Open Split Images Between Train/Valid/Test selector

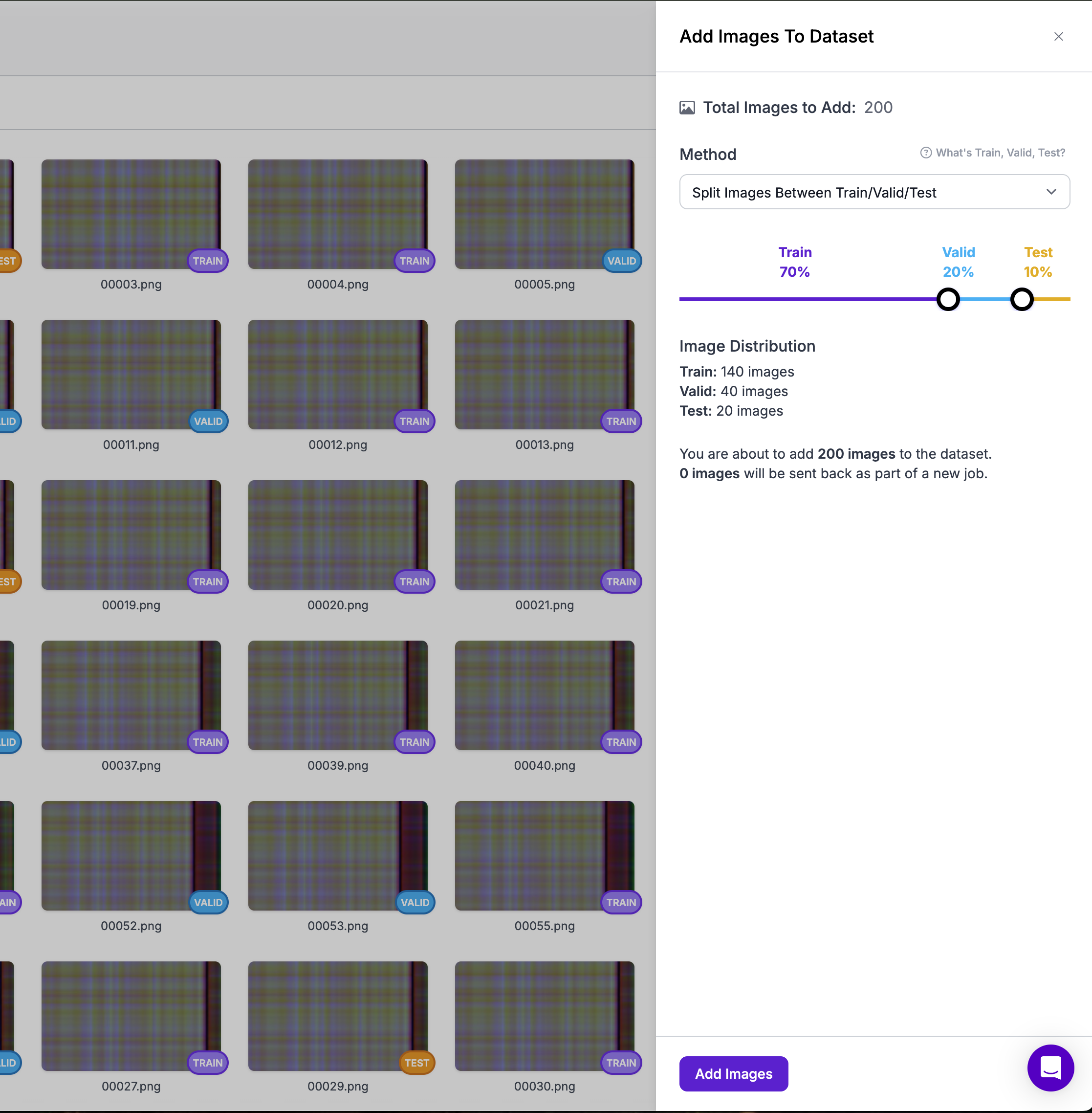click(x=813, y=192)
